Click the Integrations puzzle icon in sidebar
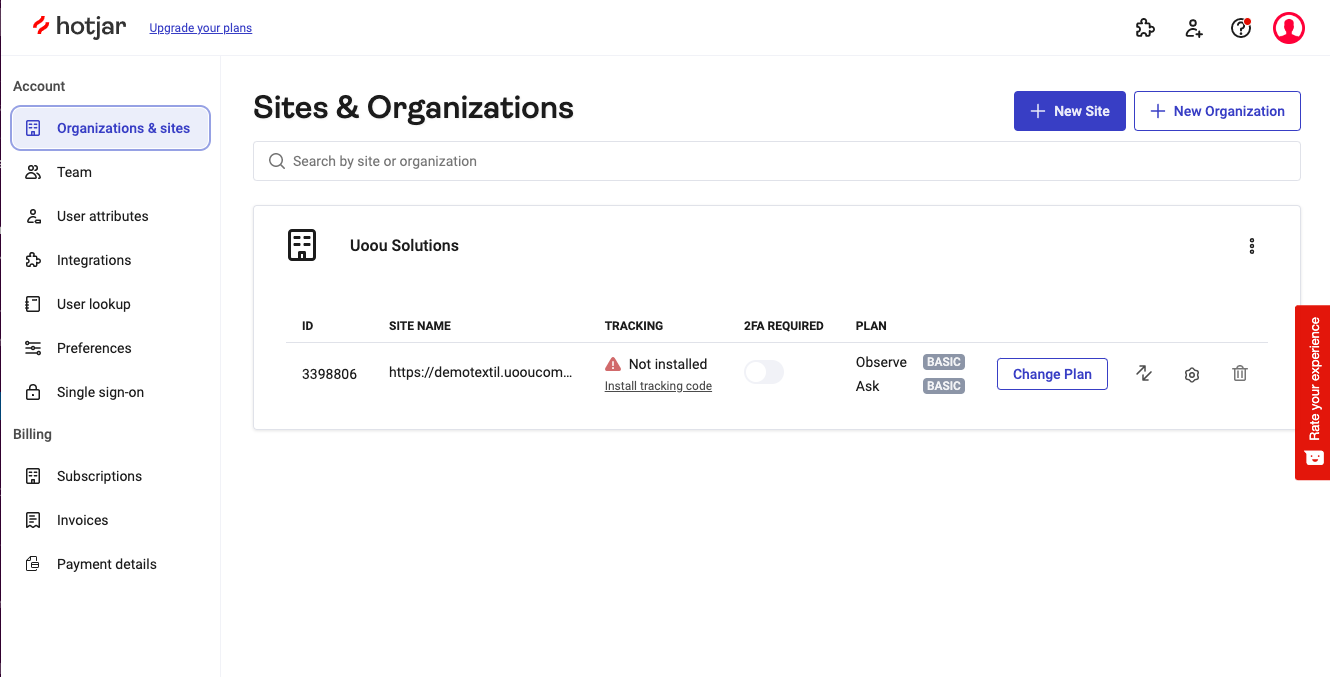1330x677 pixels. 33,260
